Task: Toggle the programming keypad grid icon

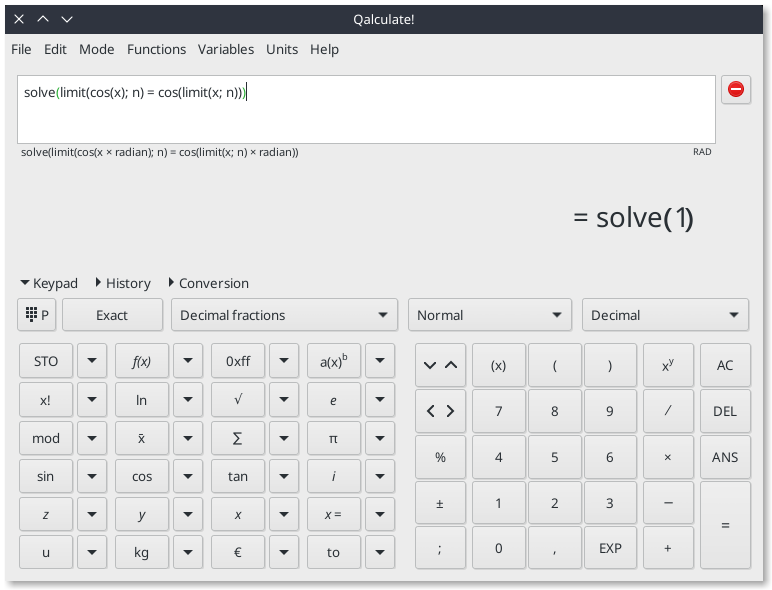Action: pyautogui.click(x=36, y=315)
